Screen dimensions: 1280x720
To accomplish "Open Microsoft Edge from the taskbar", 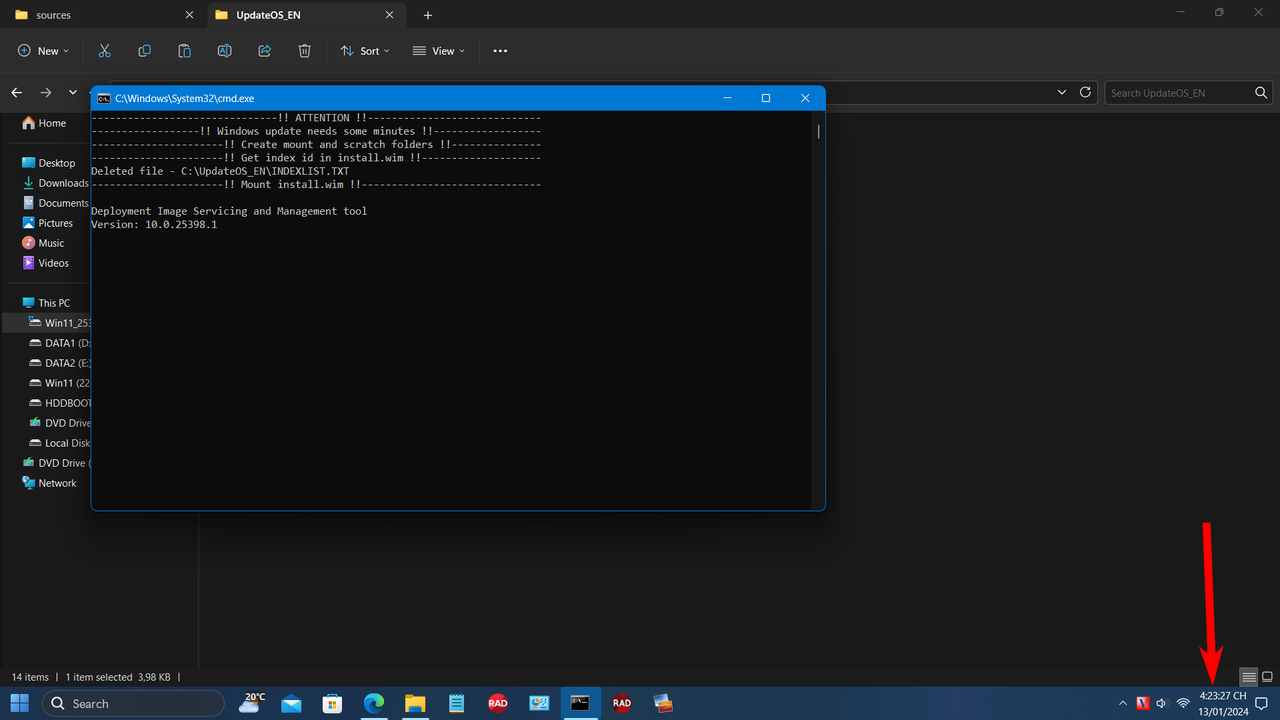I will pos(373,703).
